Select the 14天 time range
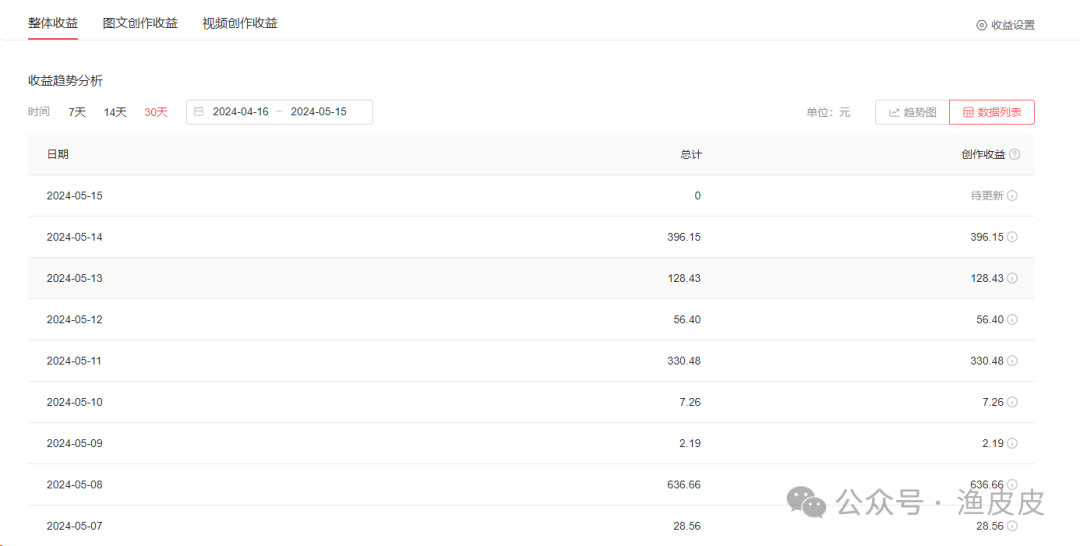This screenshot has width=1080, height=546. (x=115, y=112)
